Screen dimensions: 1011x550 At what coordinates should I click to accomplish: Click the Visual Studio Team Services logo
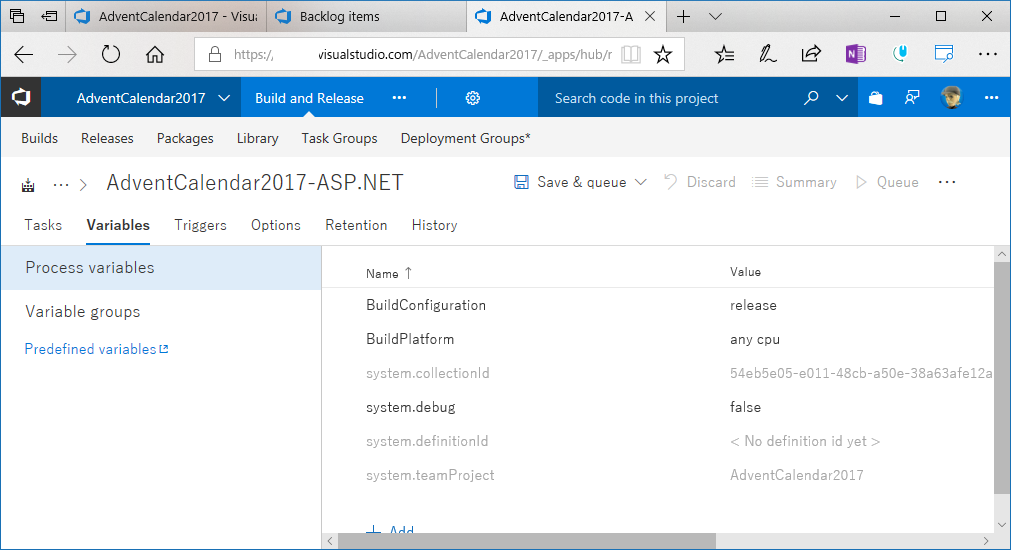[21, 98]
